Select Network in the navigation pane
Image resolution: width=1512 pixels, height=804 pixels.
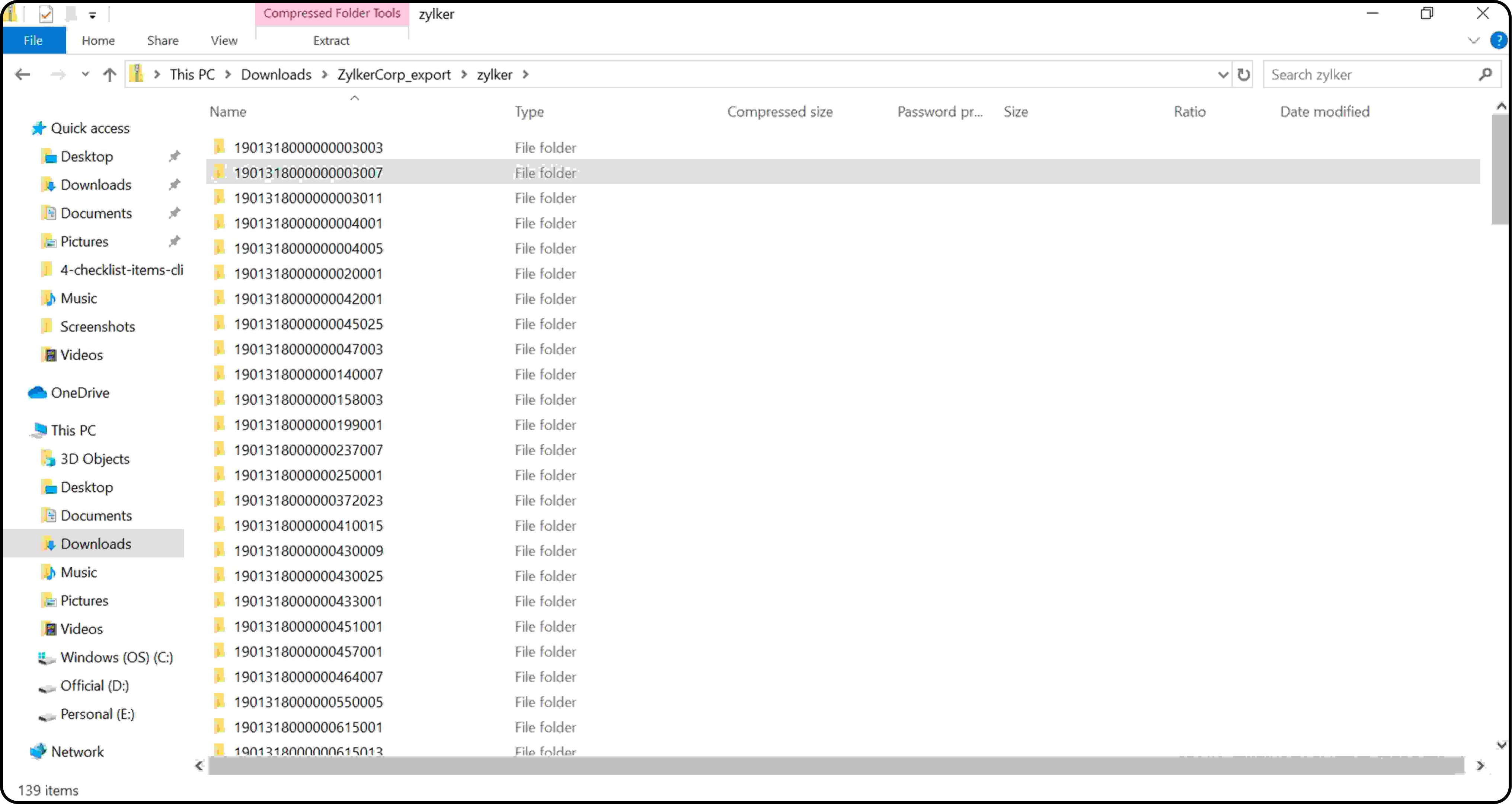coord(77,752)
